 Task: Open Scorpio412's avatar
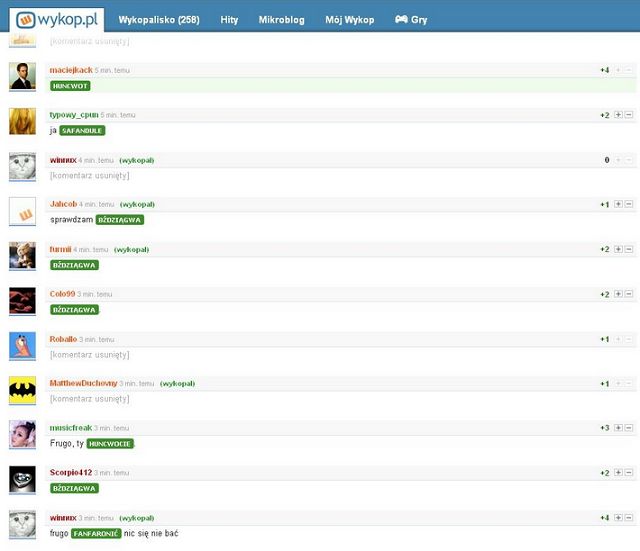(x=22, y=480)
